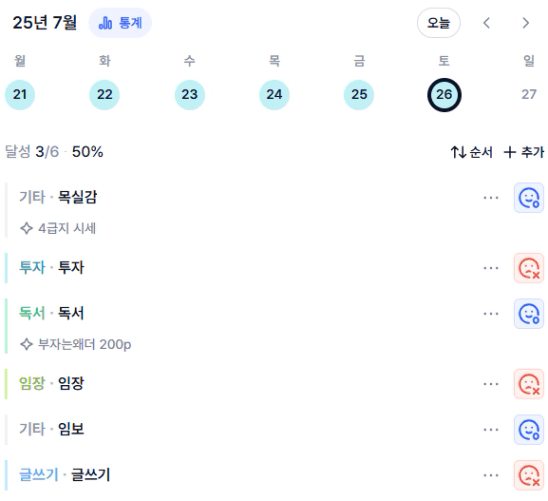The image size is (548, 501).
Task: Open the more options for 임장
Action: tap(491, 384)
